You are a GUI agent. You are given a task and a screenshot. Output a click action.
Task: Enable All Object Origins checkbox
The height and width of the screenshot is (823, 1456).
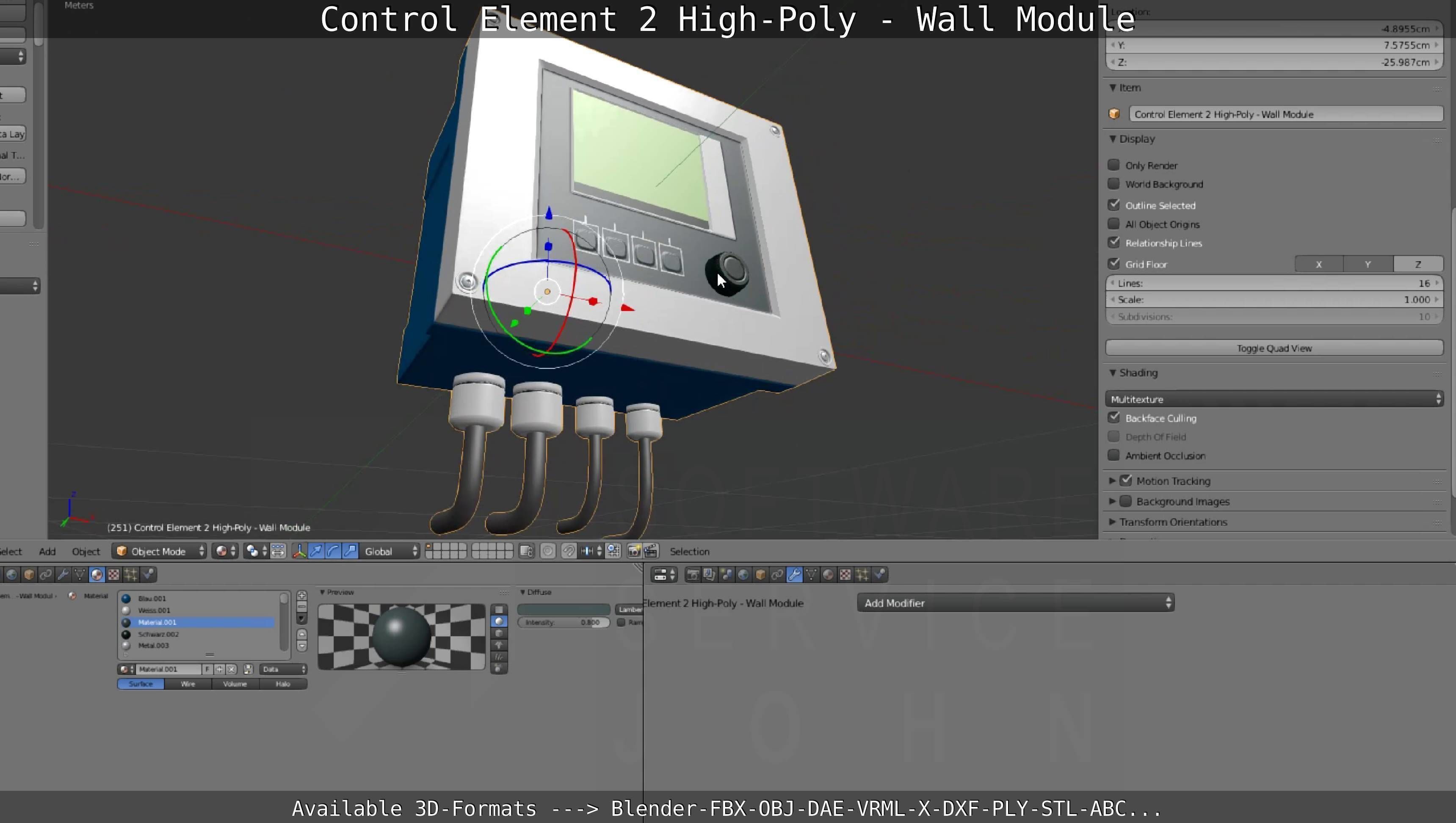[1113, 224]
